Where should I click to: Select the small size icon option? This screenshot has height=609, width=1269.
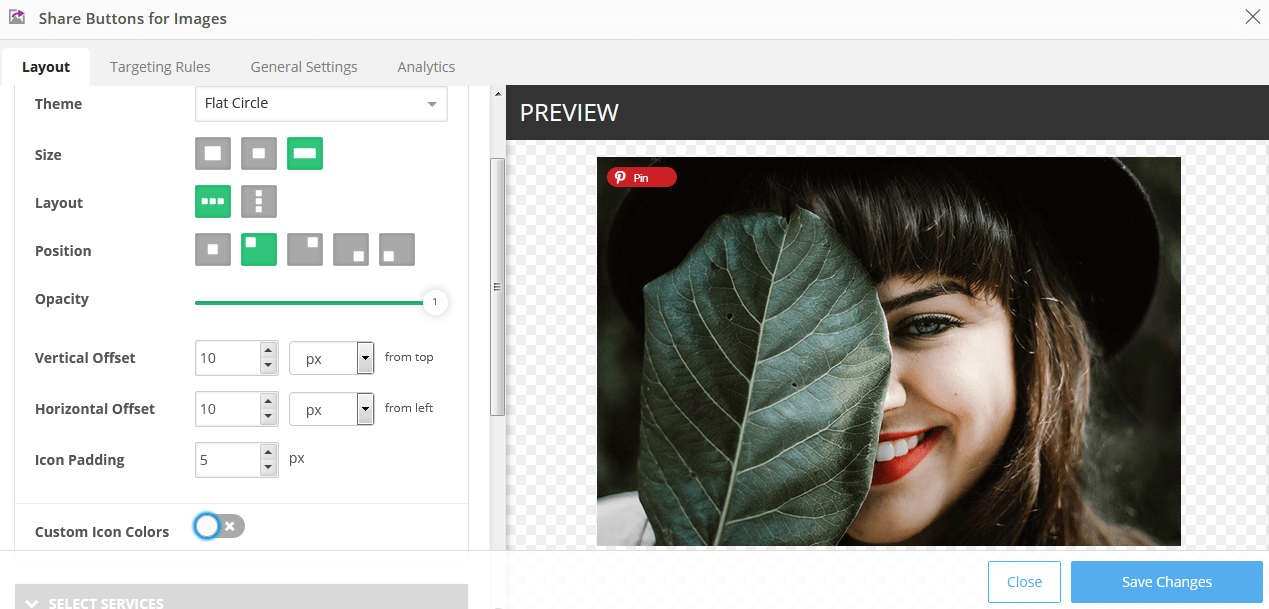point(259,154)
